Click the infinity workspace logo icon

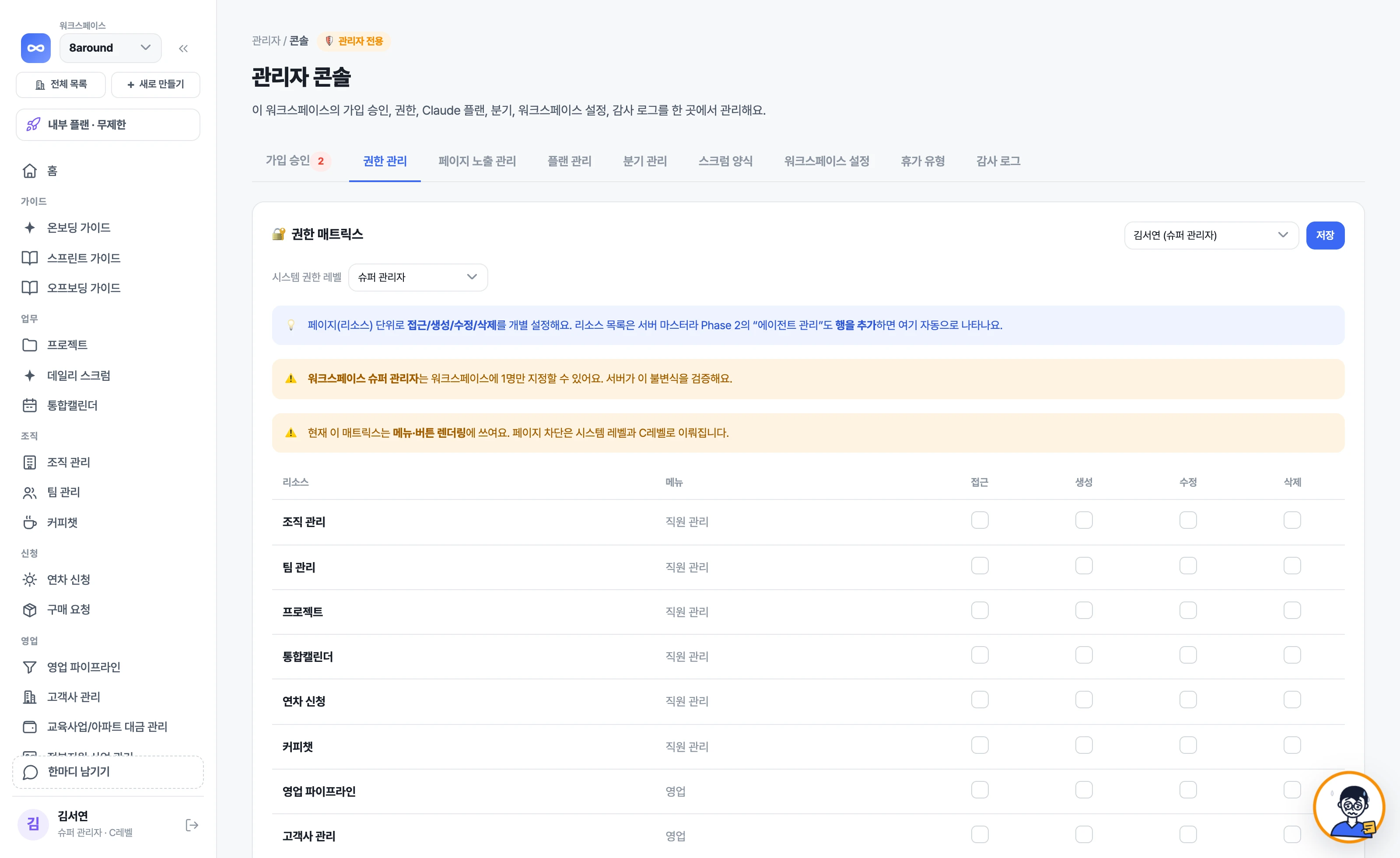pyautogui.click(x=35, y=48)
